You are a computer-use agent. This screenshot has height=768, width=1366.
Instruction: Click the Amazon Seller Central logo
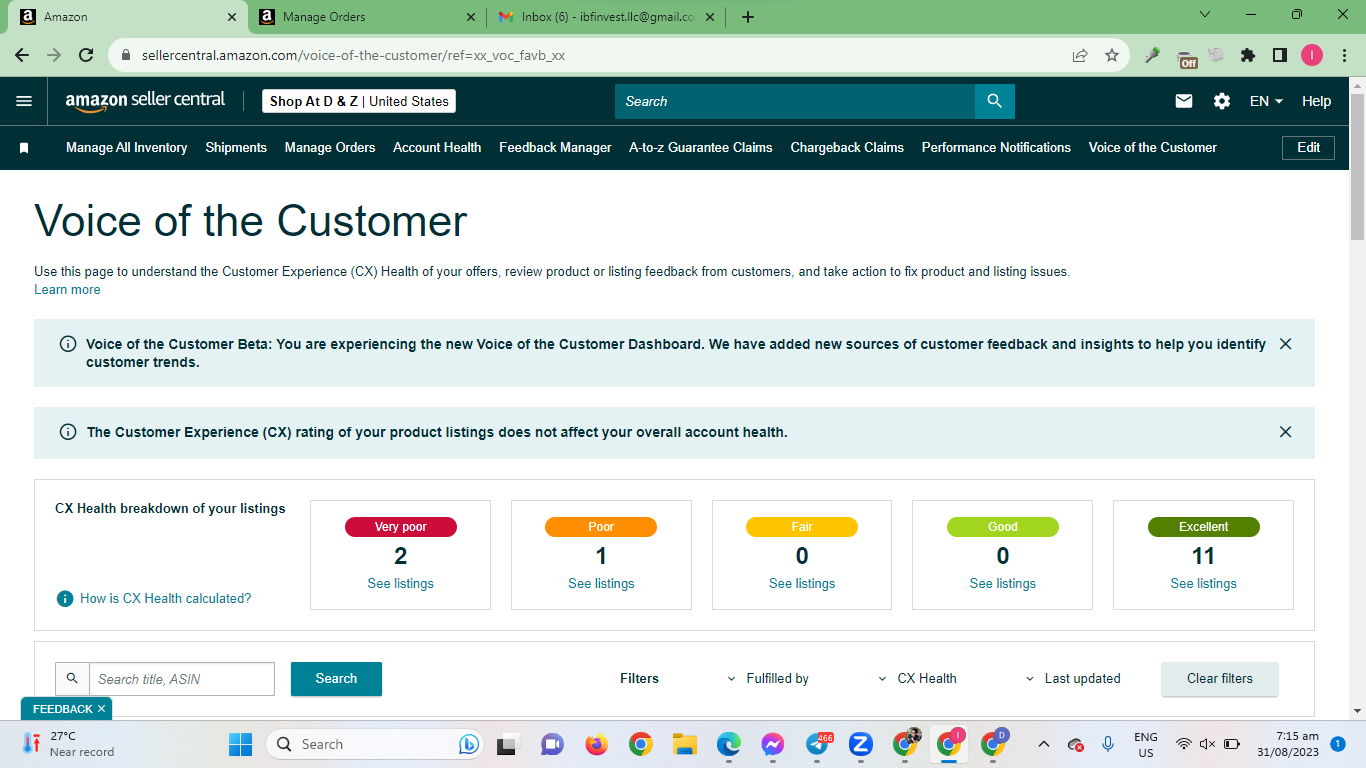pyautogui.click(x=146, y=100)
